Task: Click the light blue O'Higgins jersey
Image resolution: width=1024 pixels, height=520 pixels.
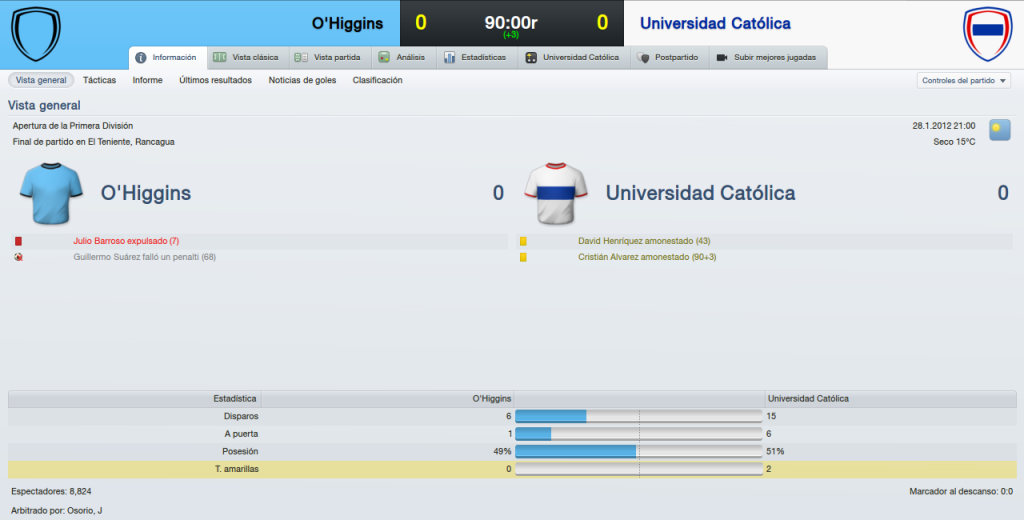Action: coord(51,193)
